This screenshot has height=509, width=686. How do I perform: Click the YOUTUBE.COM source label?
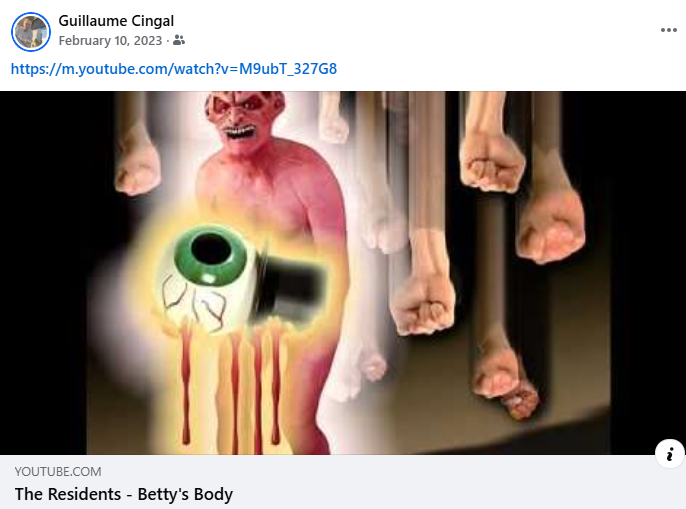tap(58, 471)
